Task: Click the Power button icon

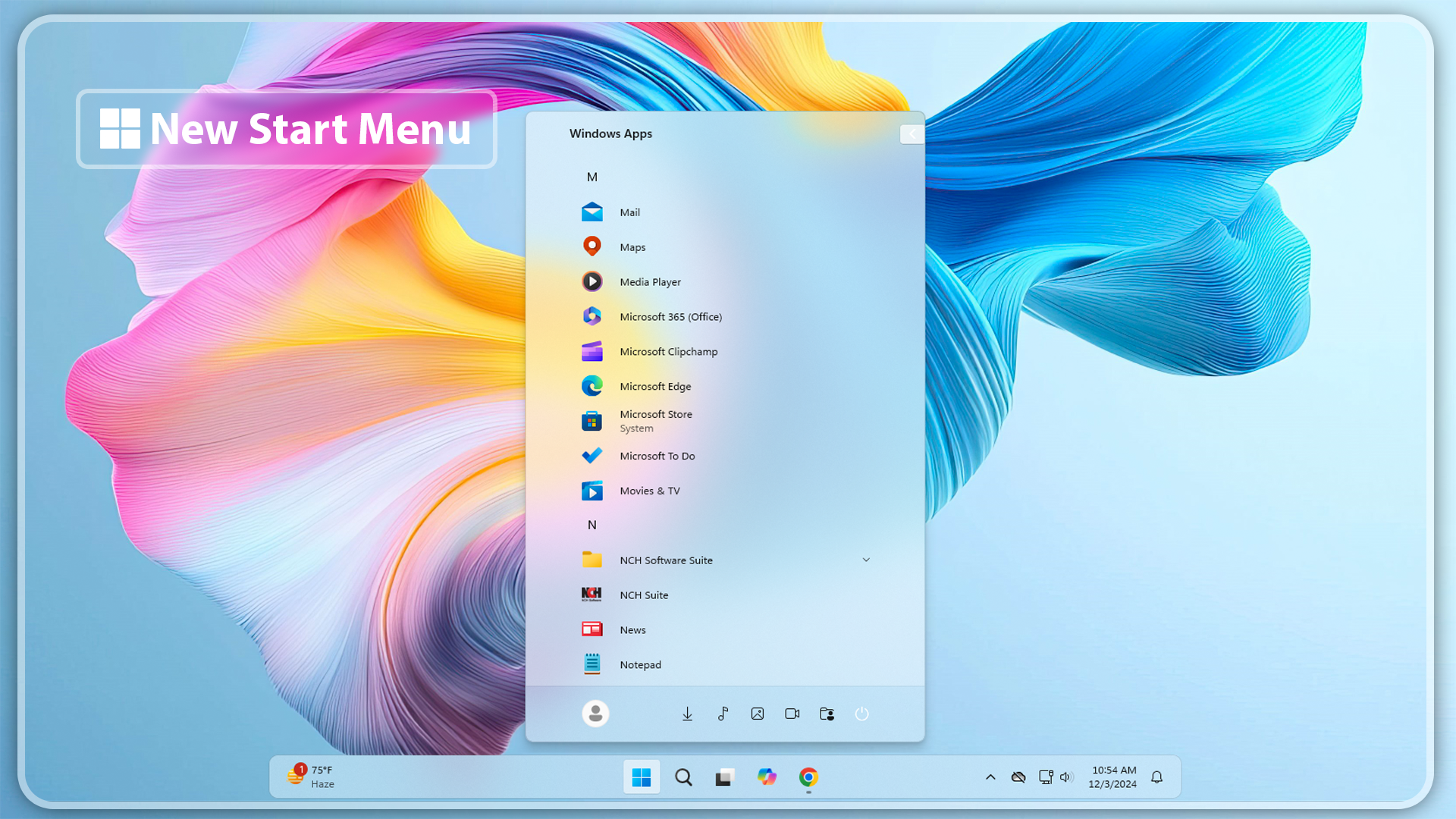Action: 862,714
